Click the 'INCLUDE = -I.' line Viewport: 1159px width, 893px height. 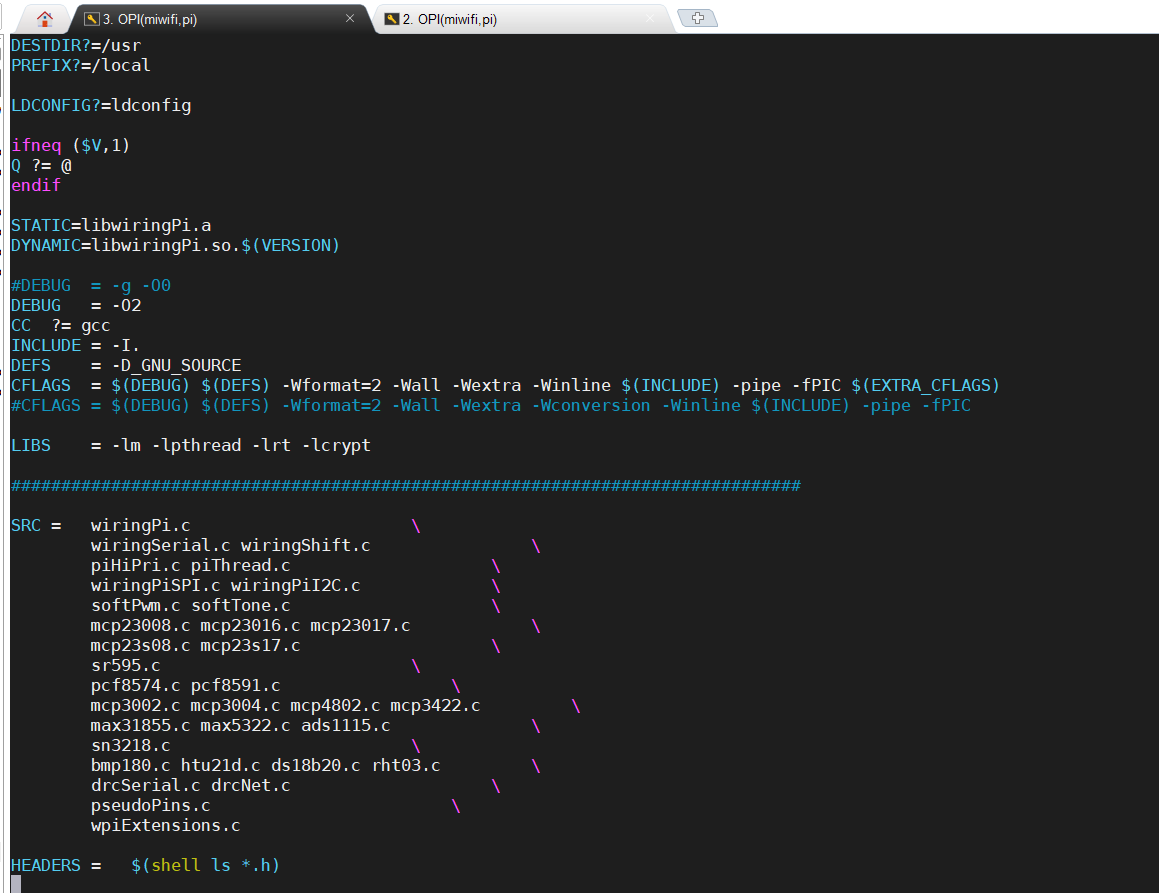[x=75, y=344]
